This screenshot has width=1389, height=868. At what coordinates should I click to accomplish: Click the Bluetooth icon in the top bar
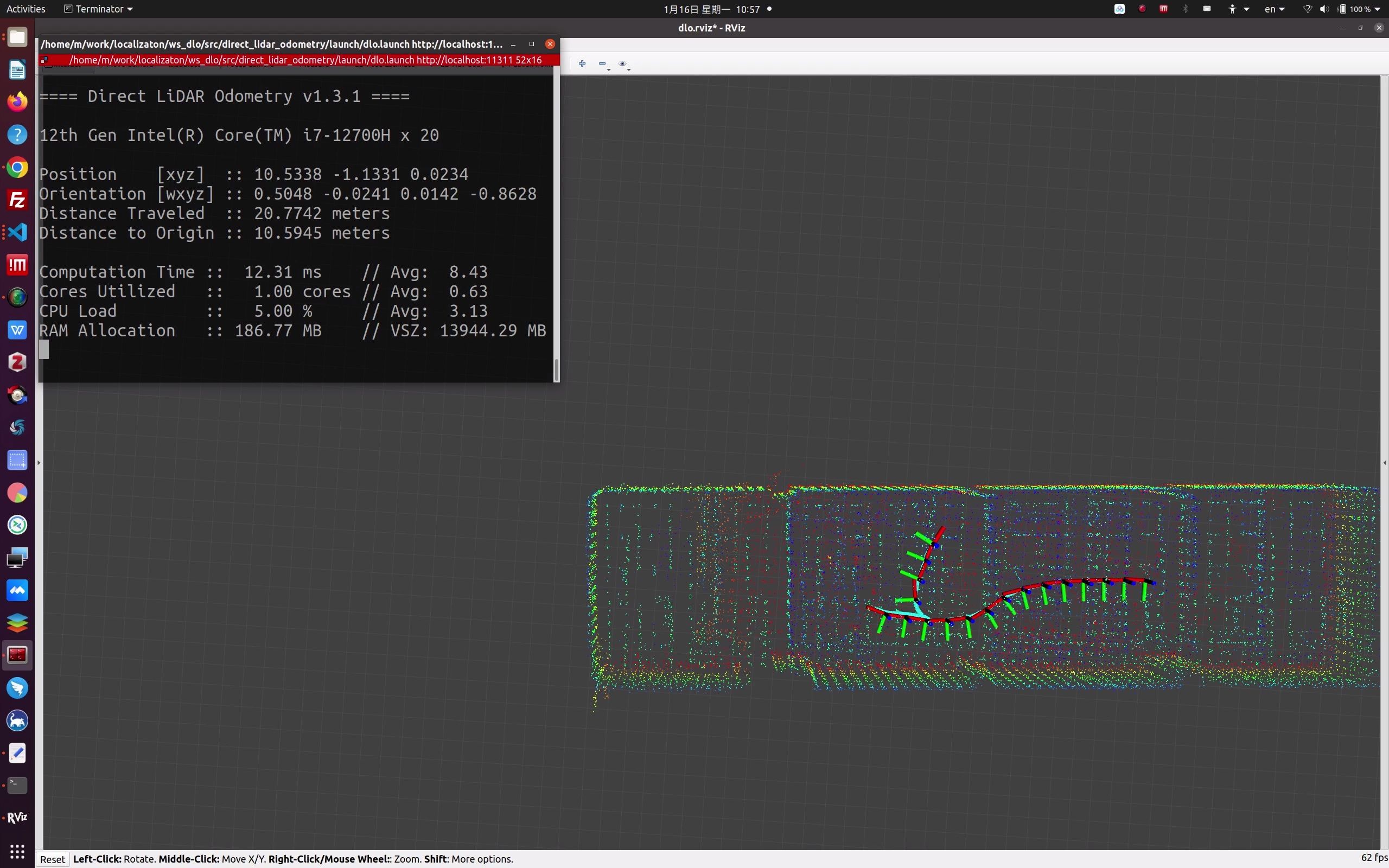coord(1185,9)
